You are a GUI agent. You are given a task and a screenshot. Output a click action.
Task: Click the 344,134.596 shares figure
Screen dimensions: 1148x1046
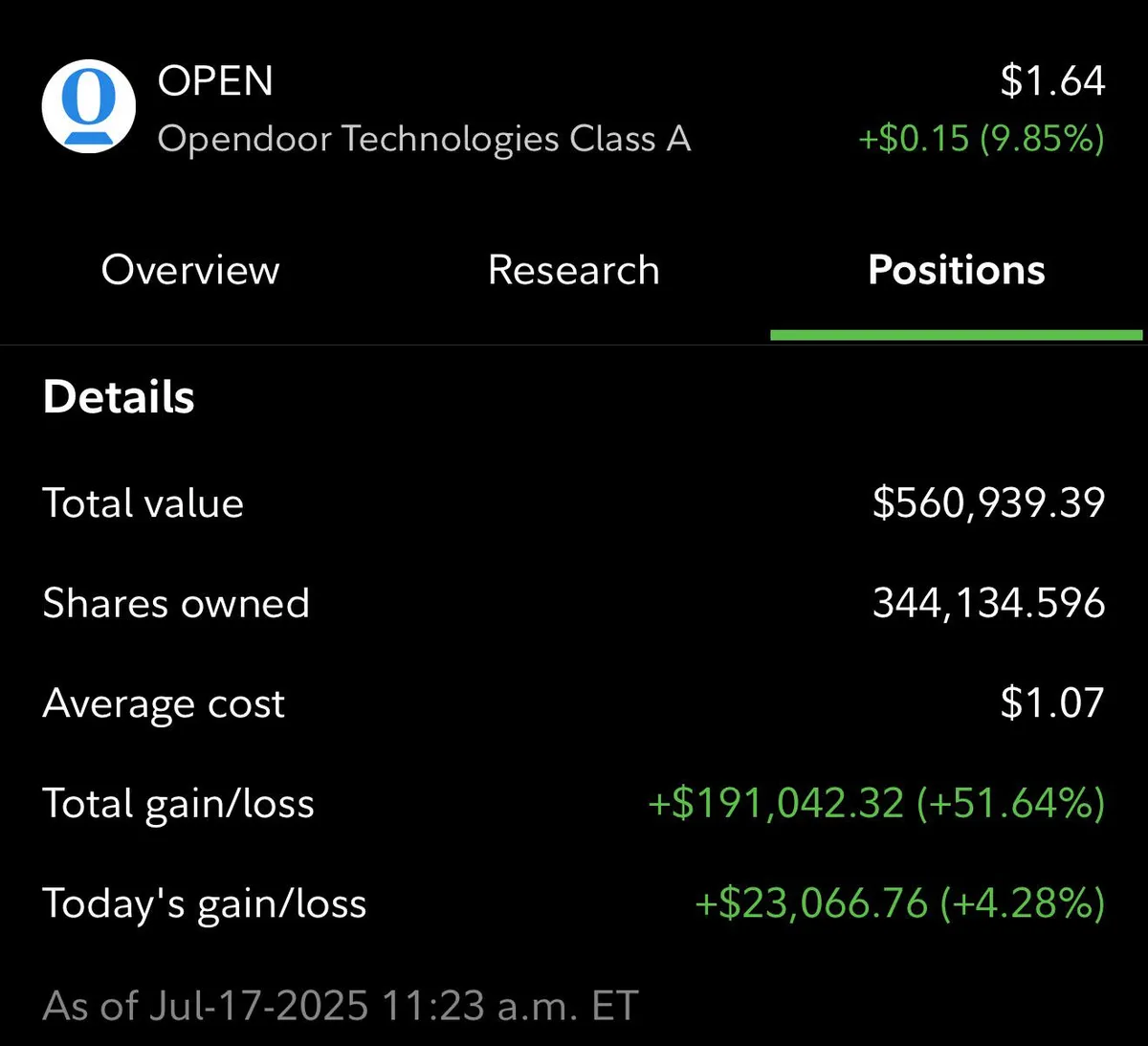click(x=988, y=604)
